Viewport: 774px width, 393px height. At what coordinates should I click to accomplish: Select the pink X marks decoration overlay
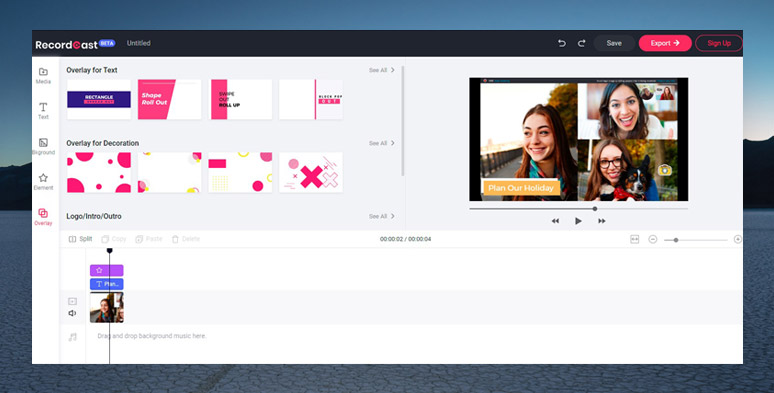pos(311,172)
